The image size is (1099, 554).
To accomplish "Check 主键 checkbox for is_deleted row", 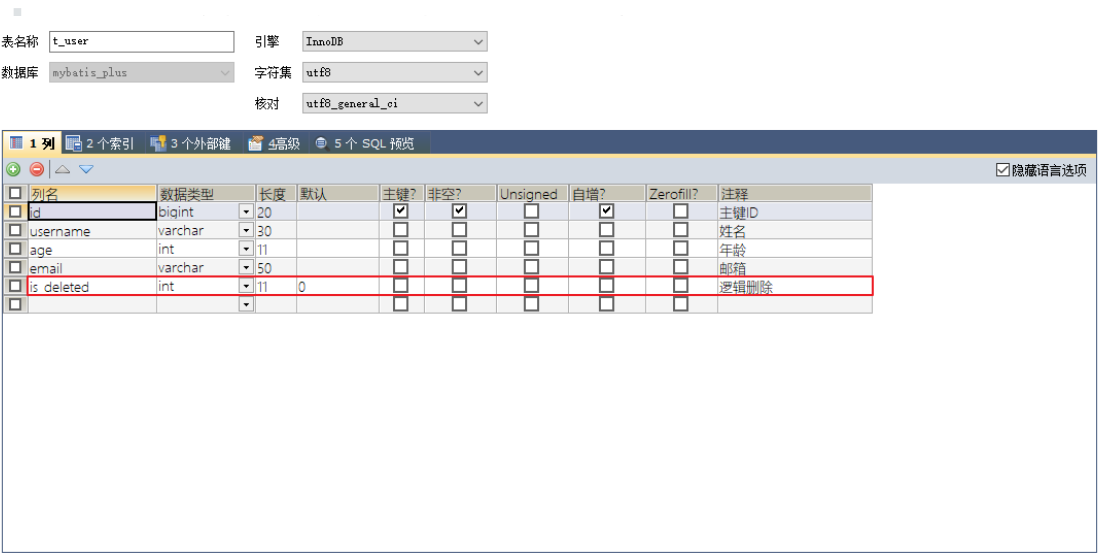I will click(x=401, y=285).
